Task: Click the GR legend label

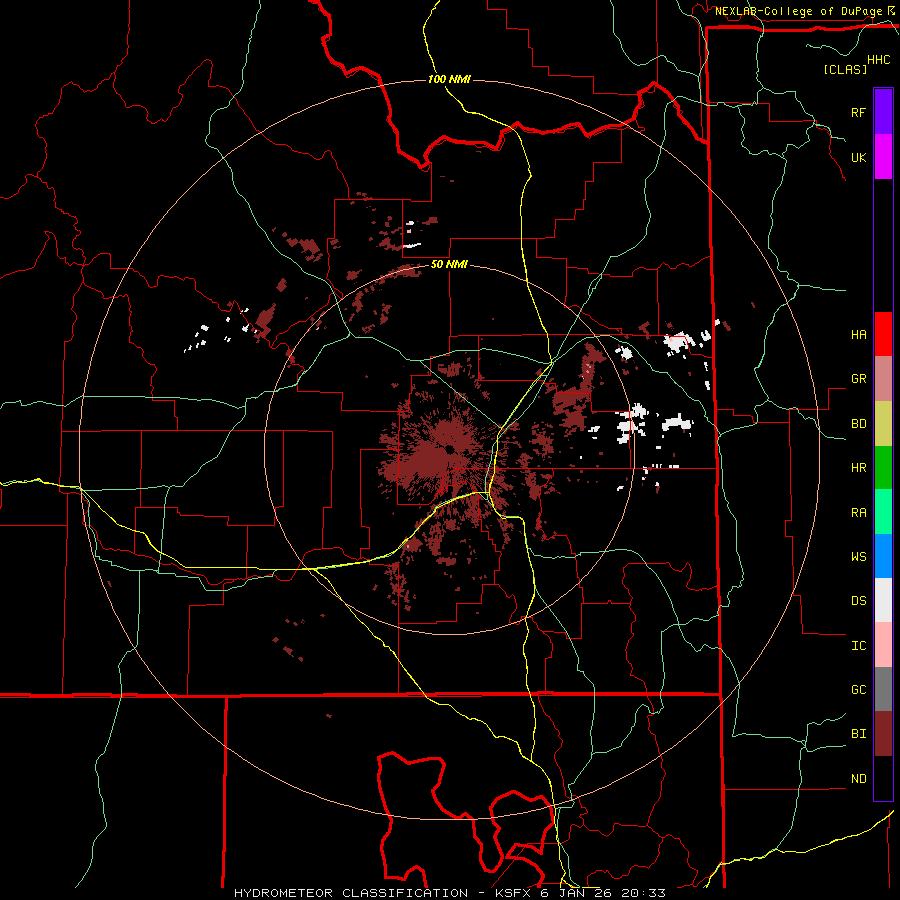Action: point(858,379)
